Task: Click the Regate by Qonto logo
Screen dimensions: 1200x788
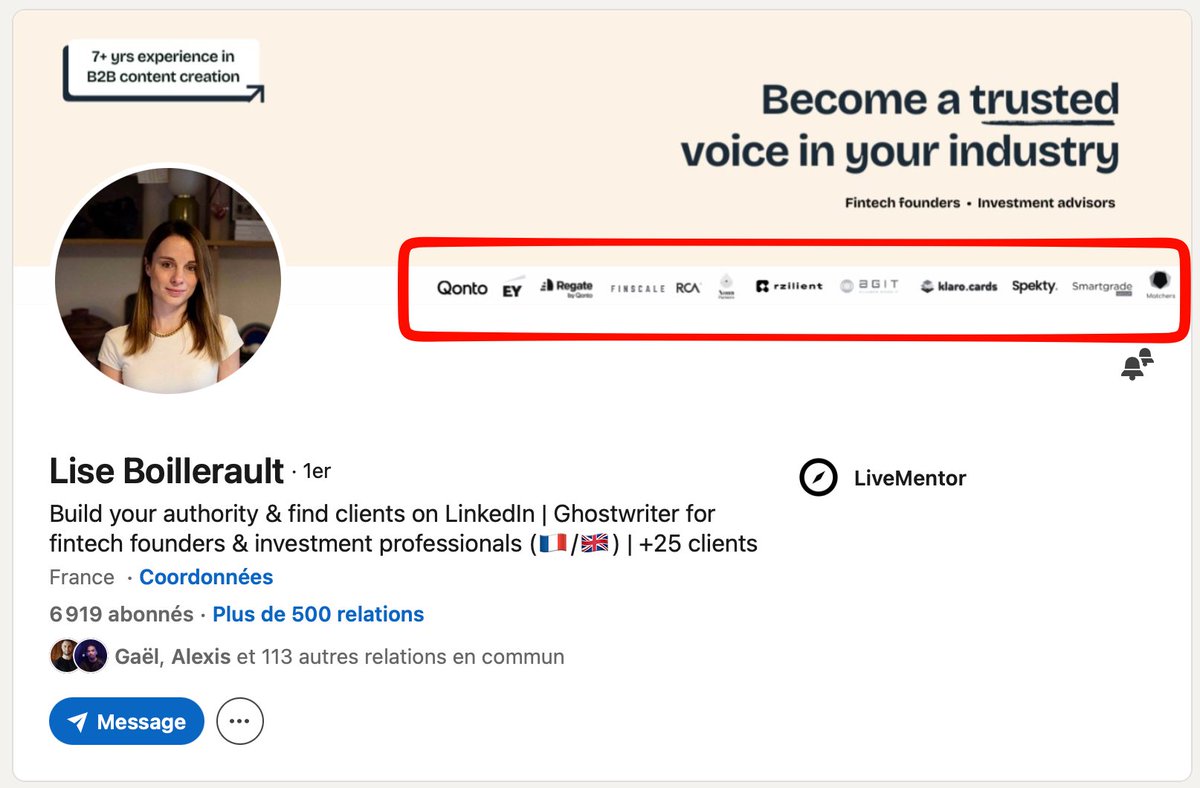Action: coord(566,288)
